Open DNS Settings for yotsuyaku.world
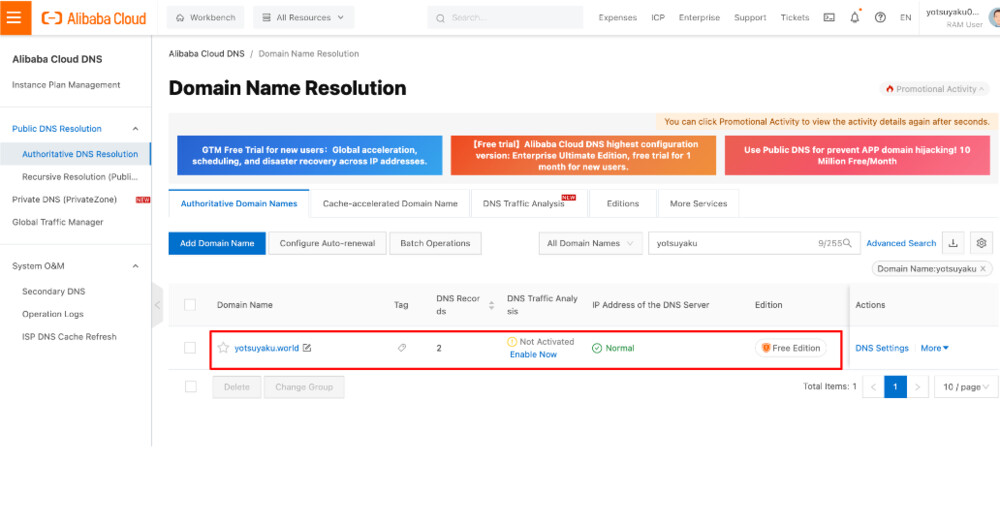This screenshot has height=524, width=1000. coord(881,348)
